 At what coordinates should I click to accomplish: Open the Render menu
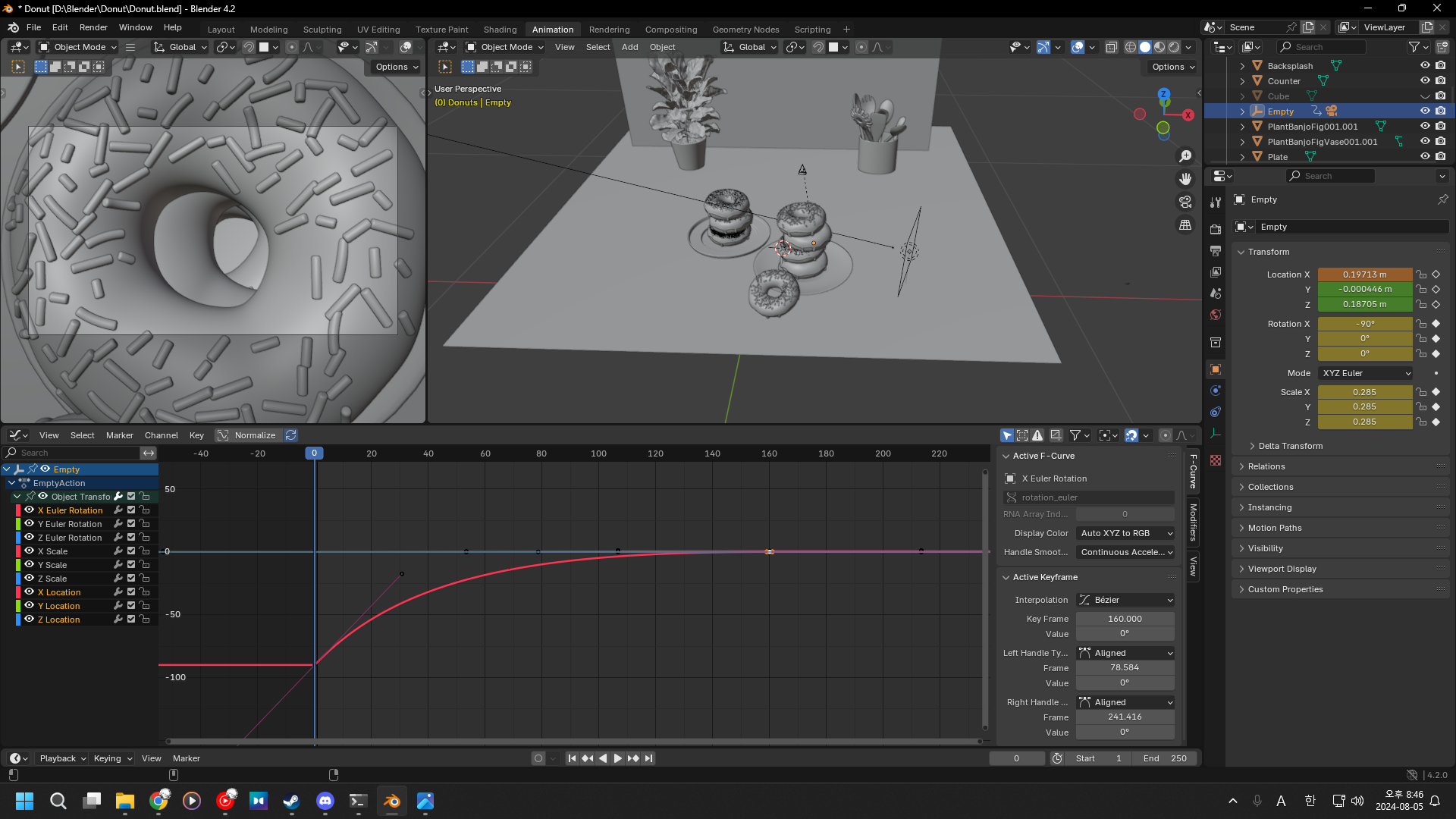[x=93, y=27]
